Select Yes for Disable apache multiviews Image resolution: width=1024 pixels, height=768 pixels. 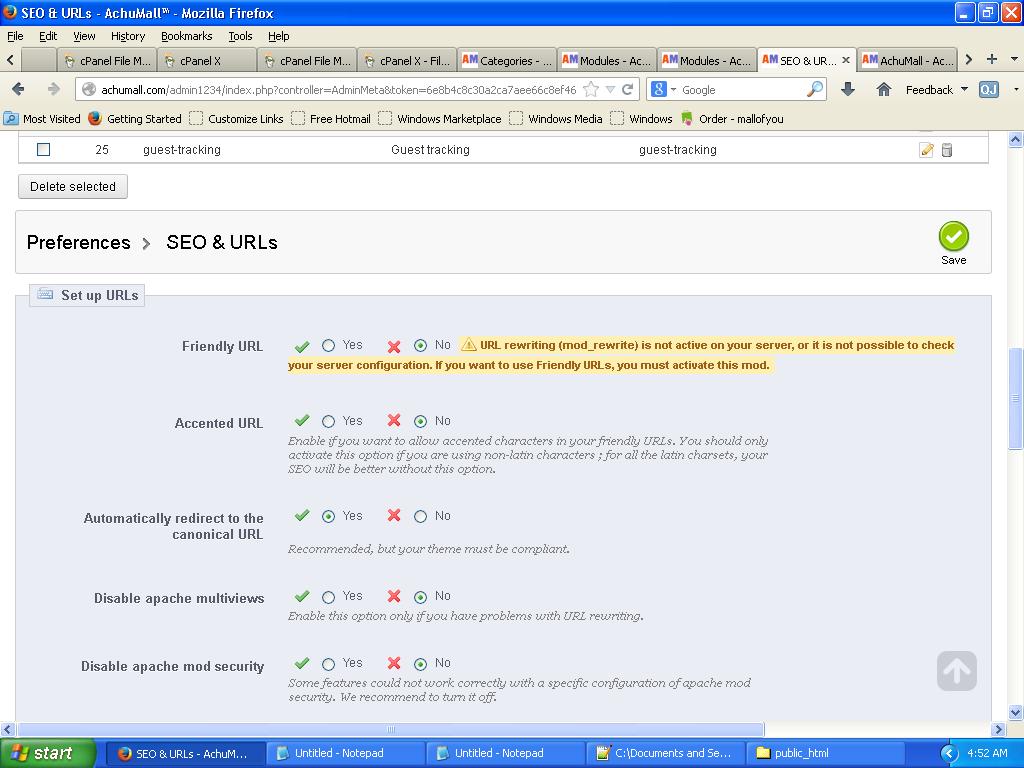[x=328, y=597]
